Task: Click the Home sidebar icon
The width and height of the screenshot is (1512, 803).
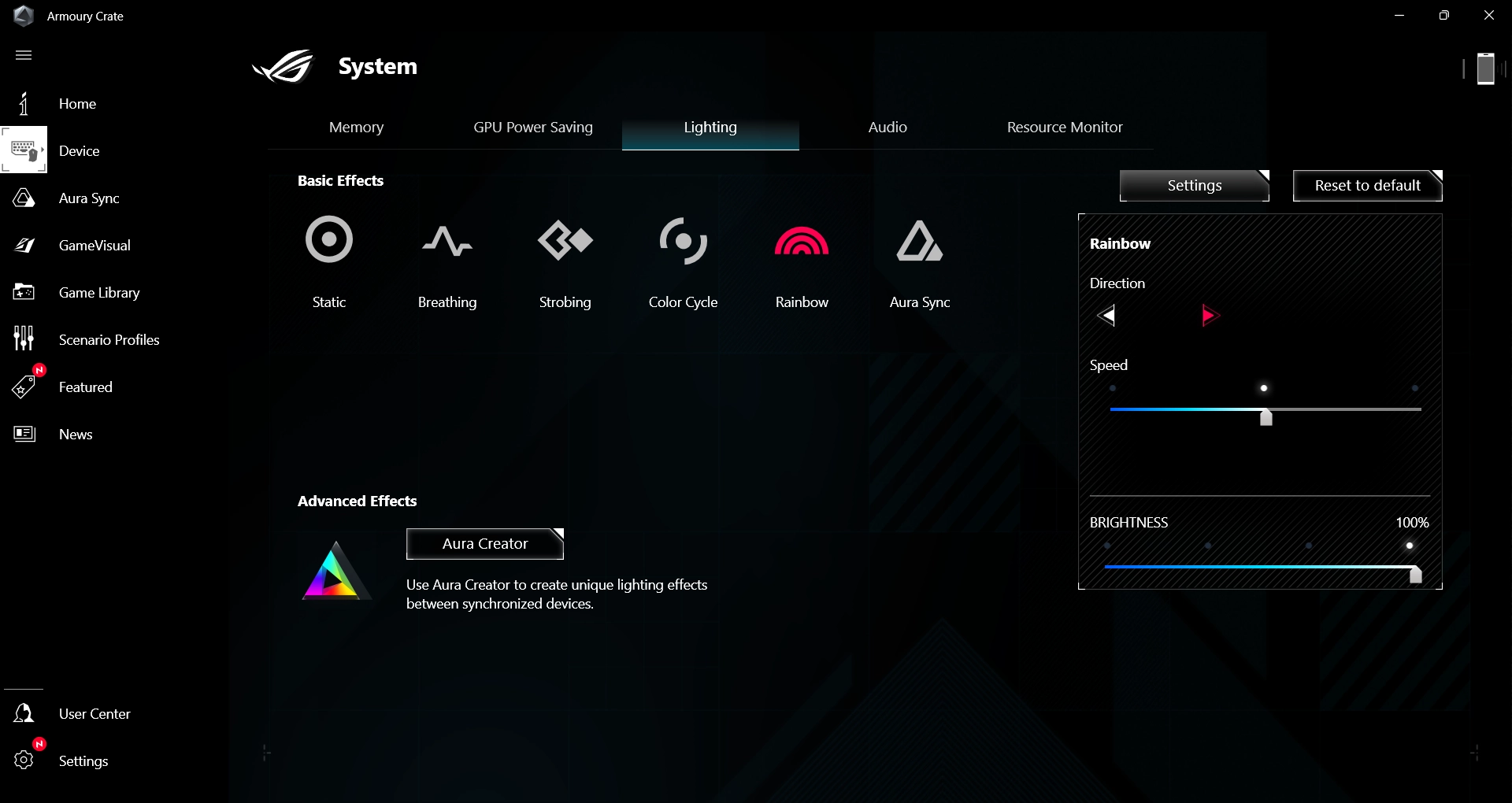Action: pyautogui.click(x=24, y=103)
